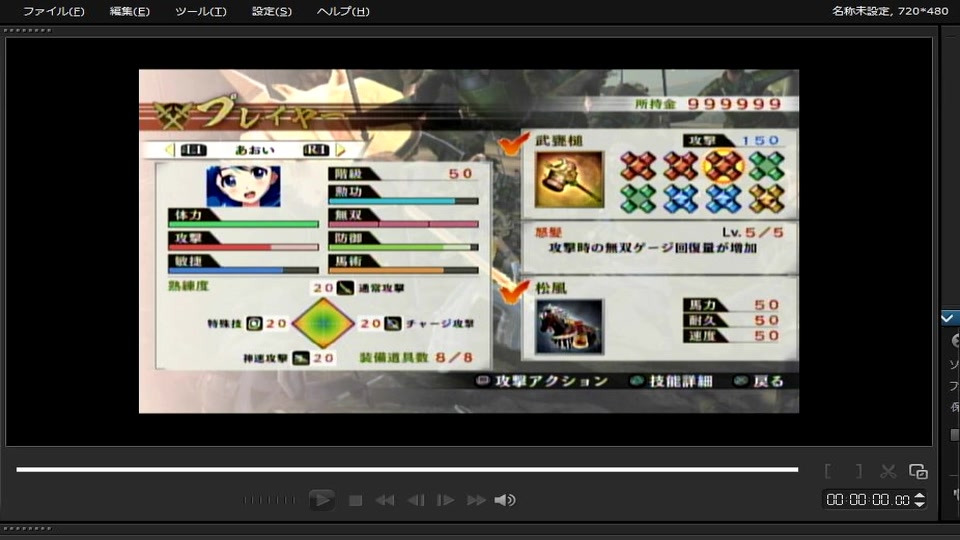Open the ツール(T) menu
This screenshot has height=540, width=960.
pos(200,11)
